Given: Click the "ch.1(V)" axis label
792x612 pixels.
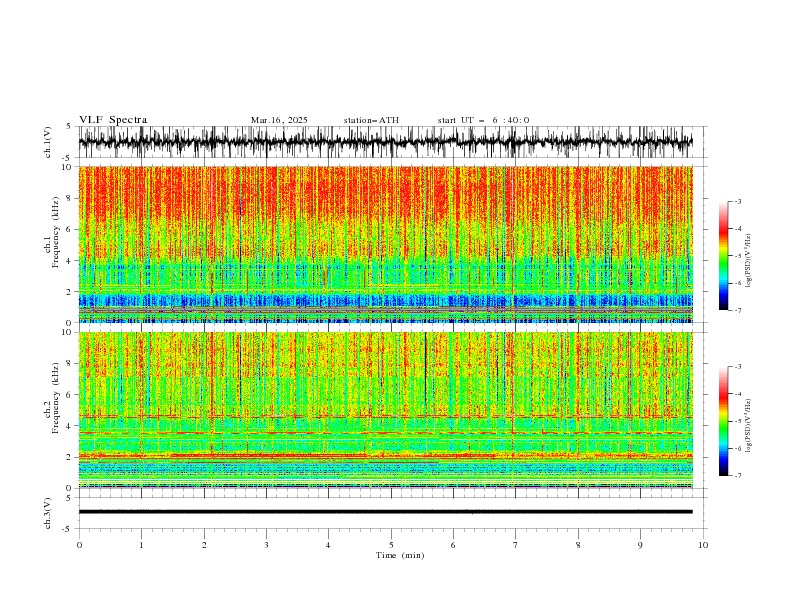Looking at the screenshot, I should coord(48,142).
